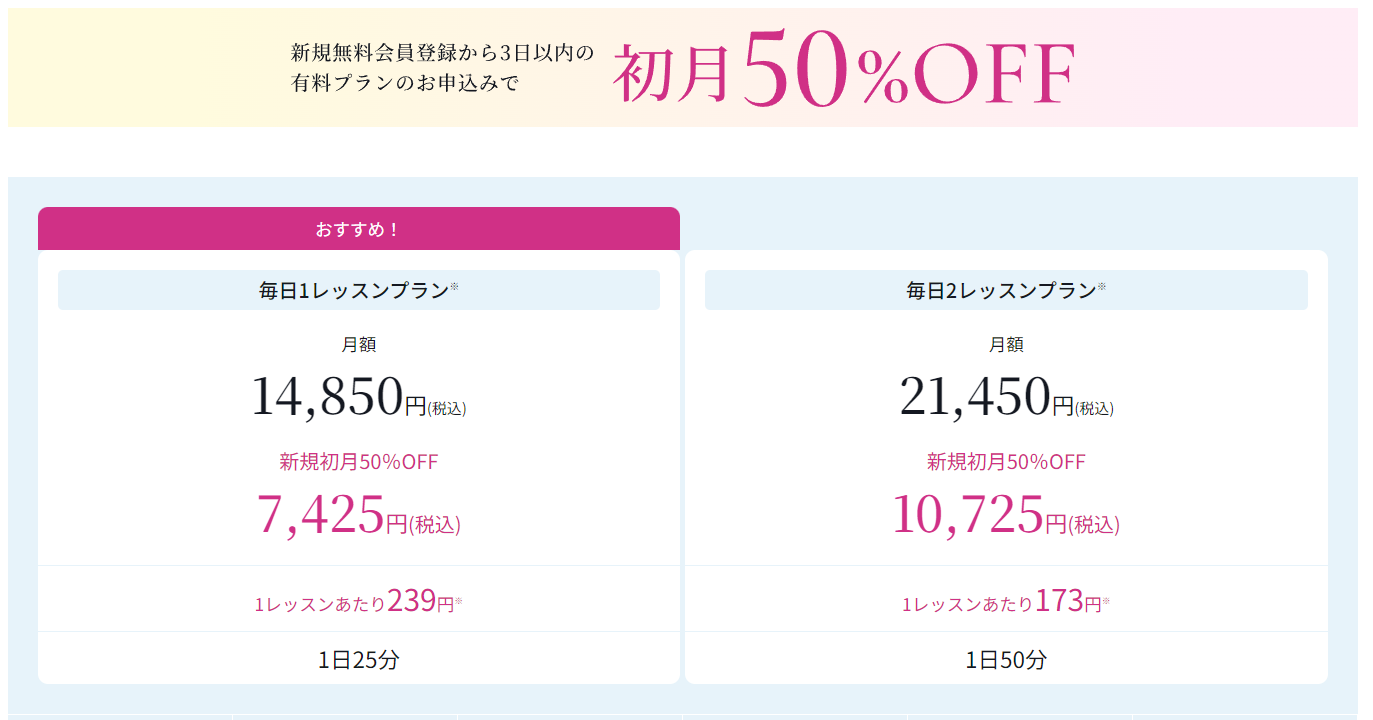Click the 1レッスンあたり173円 row
The width and height of the screenshot is (1373, 720).
[x=1006, y=599]
